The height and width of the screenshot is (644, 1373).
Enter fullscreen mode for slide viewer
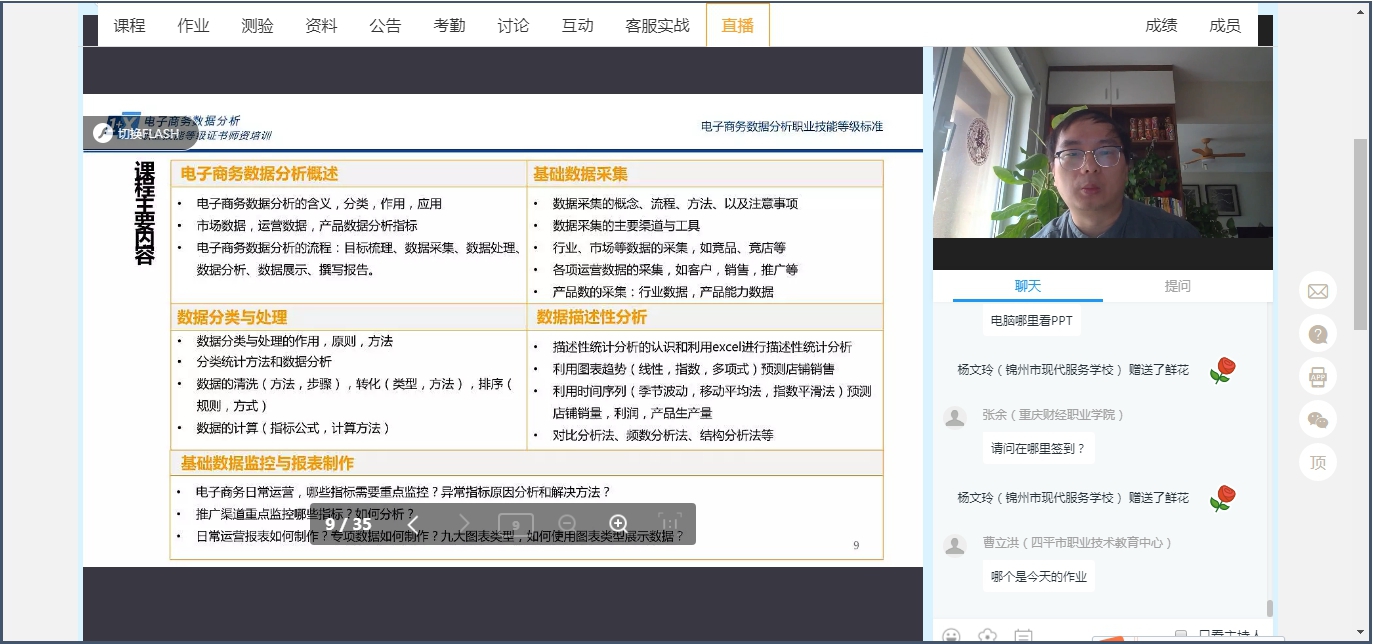click(x=669, y=524)
